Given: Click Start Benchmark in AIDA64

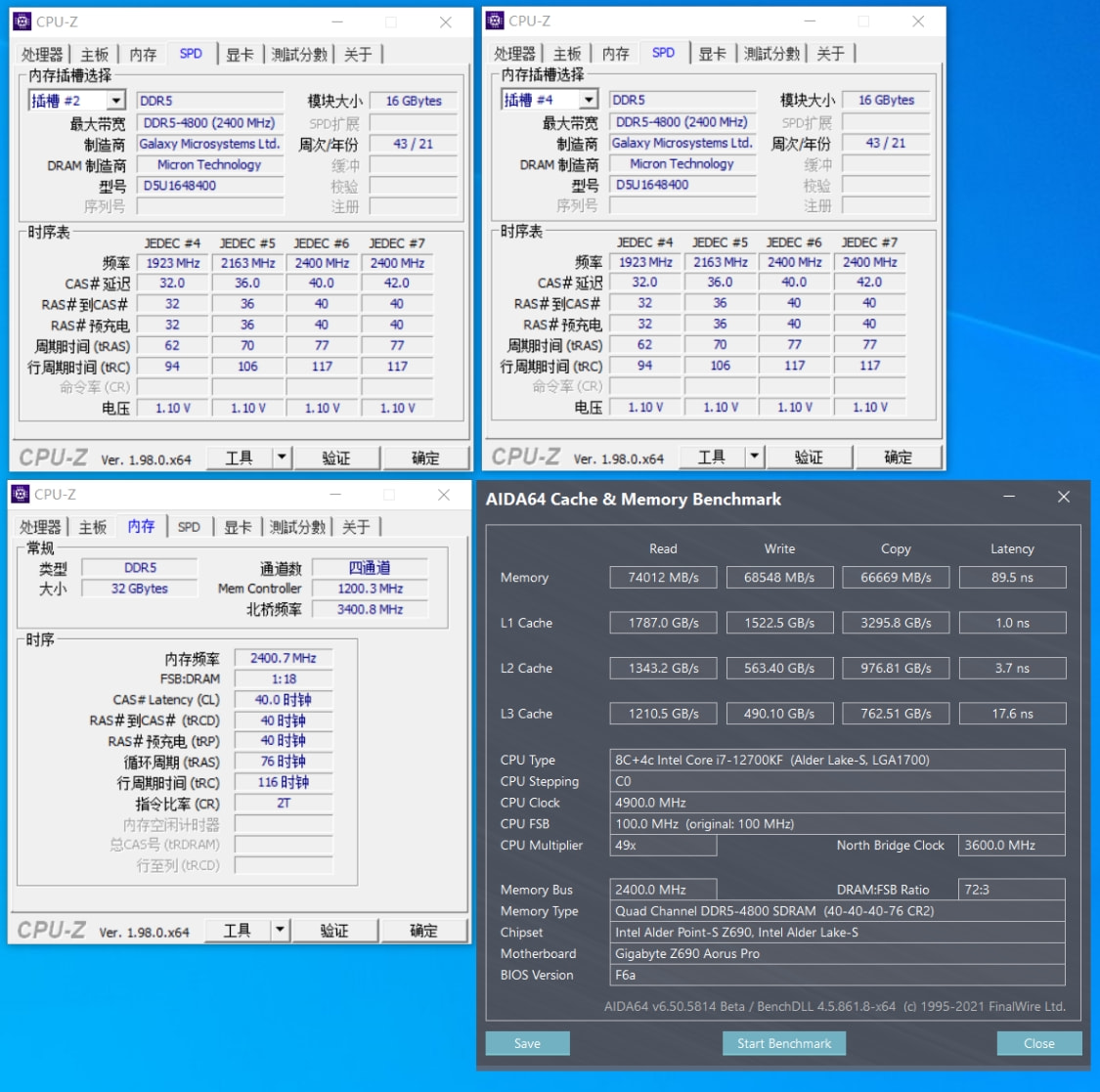Looking at the screenshot, I should [x=784, y=1043].
